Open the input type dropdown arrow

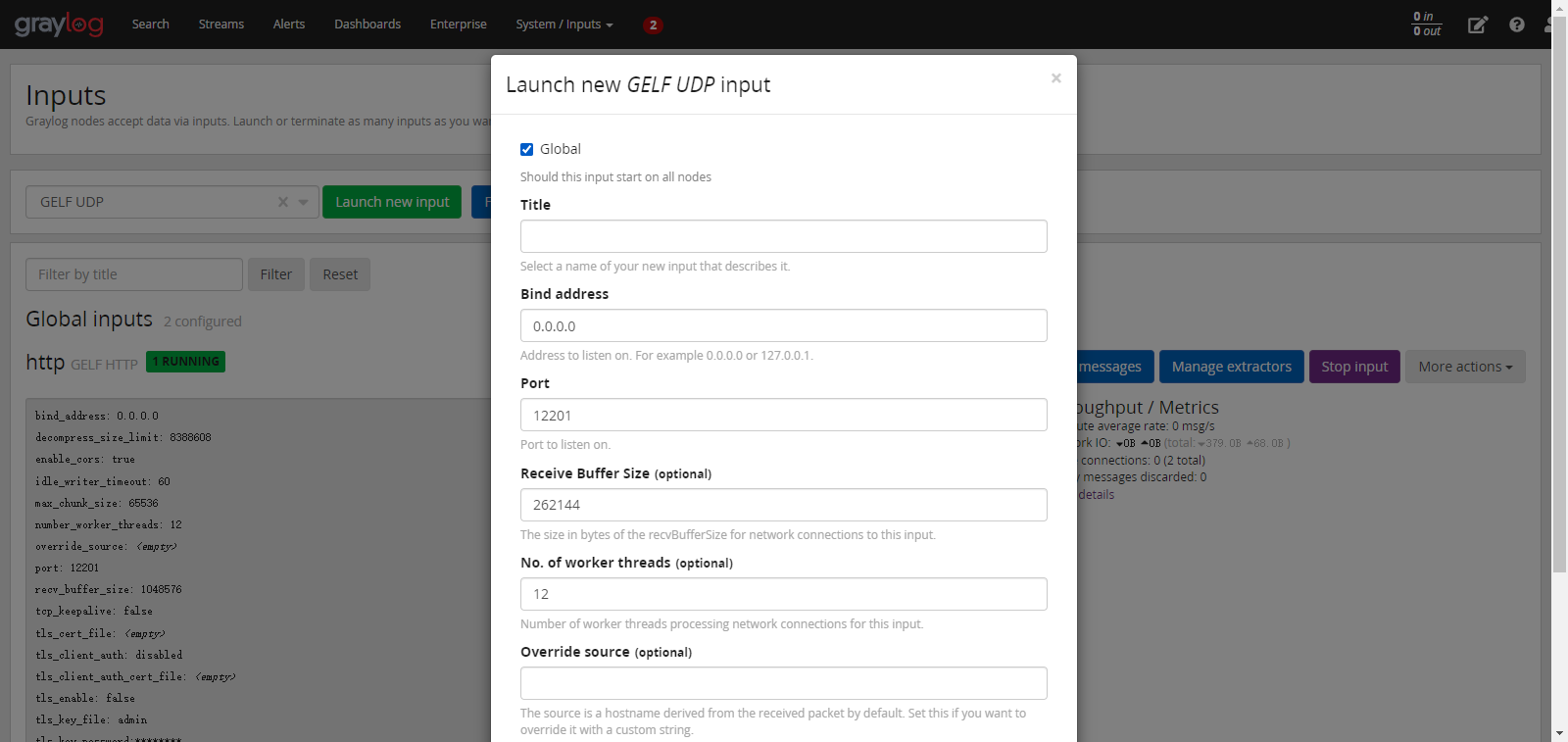[304, 202]
